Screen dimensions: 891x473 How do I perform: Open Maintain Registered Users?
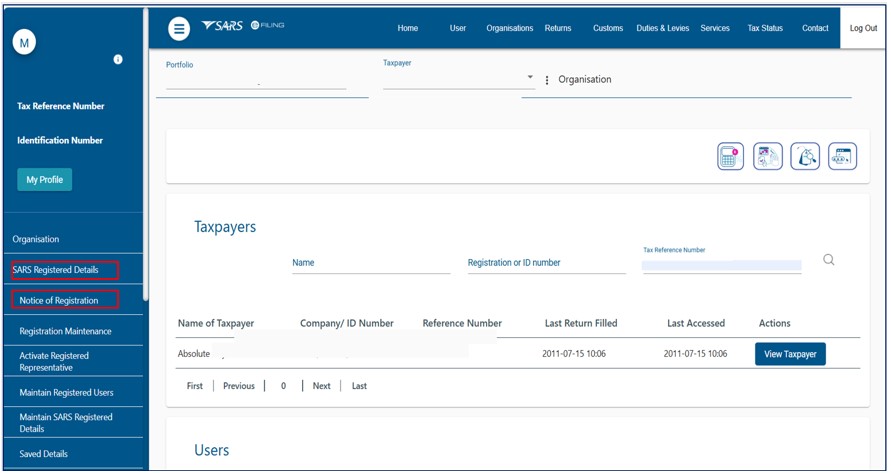[66, 392]
